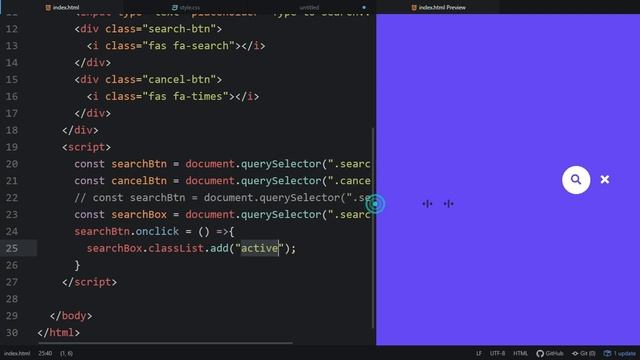Click line number 12 in gutter
Screen dimensions: 640x360
pyautogui.click(x=12, y=29)
